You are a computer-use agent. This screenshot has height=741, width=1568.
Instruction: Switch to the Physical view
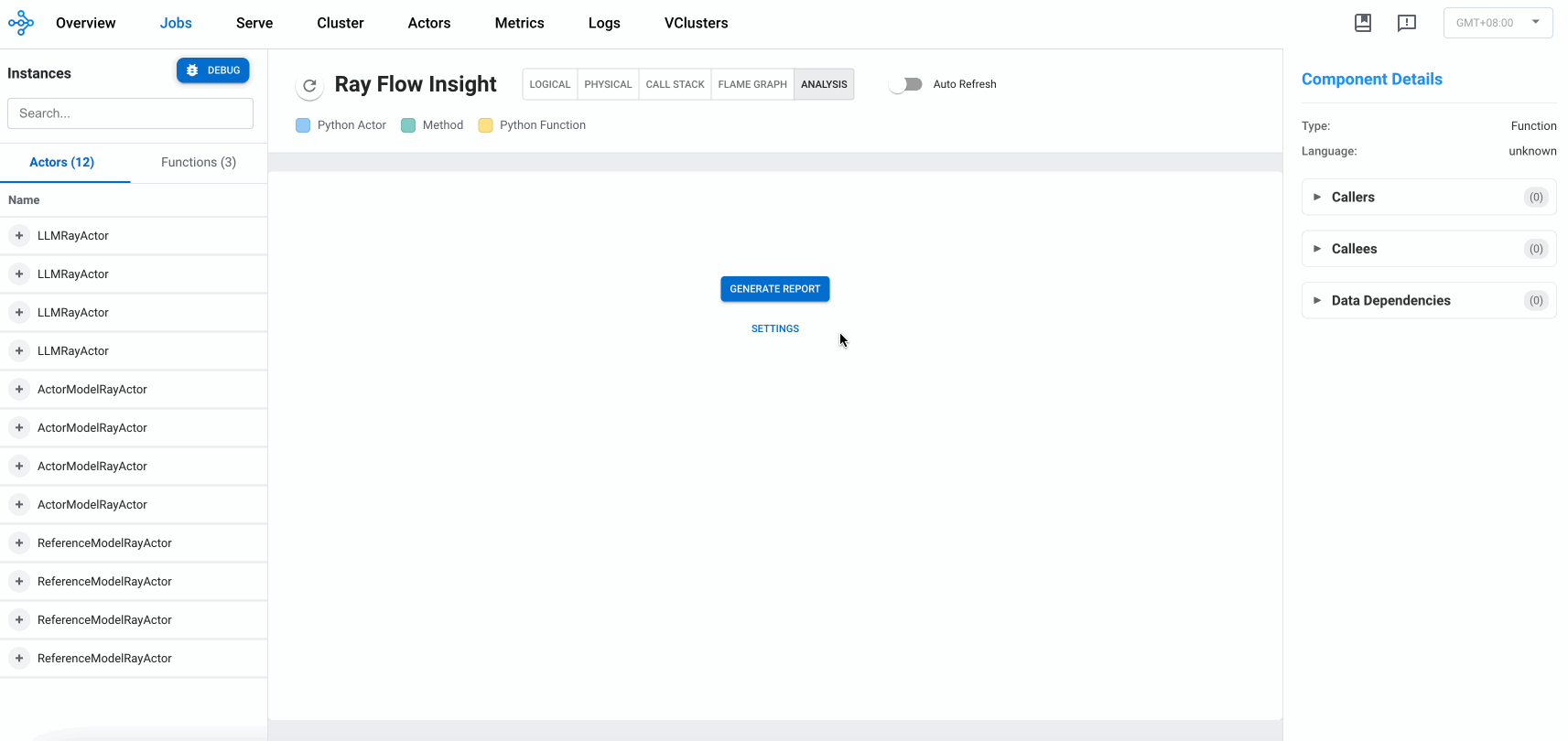coord(609,84)
